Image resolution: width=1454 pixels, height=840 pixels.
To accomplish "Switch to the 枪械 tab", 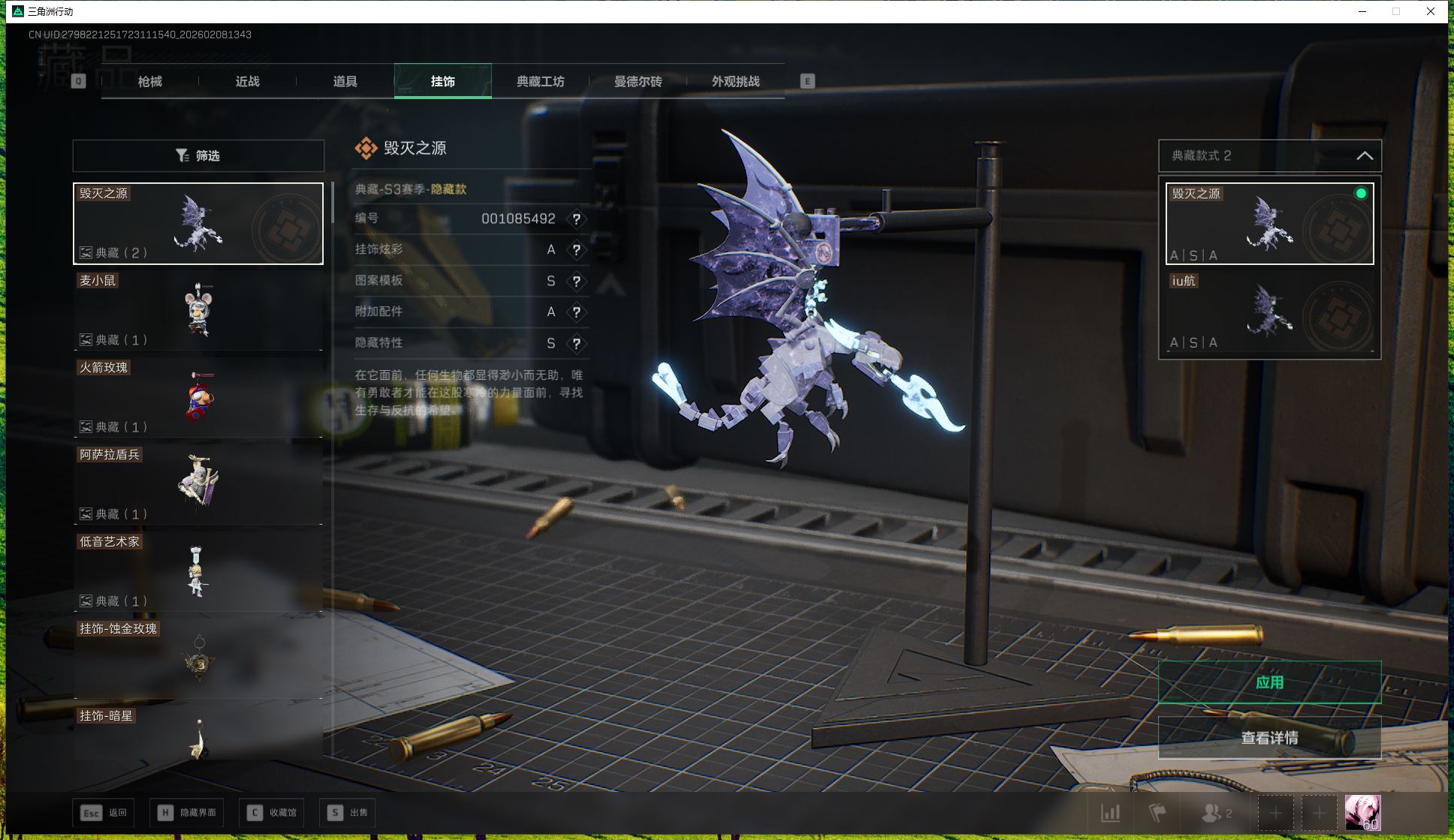I will pyautogui.click(x=150, y=81).
